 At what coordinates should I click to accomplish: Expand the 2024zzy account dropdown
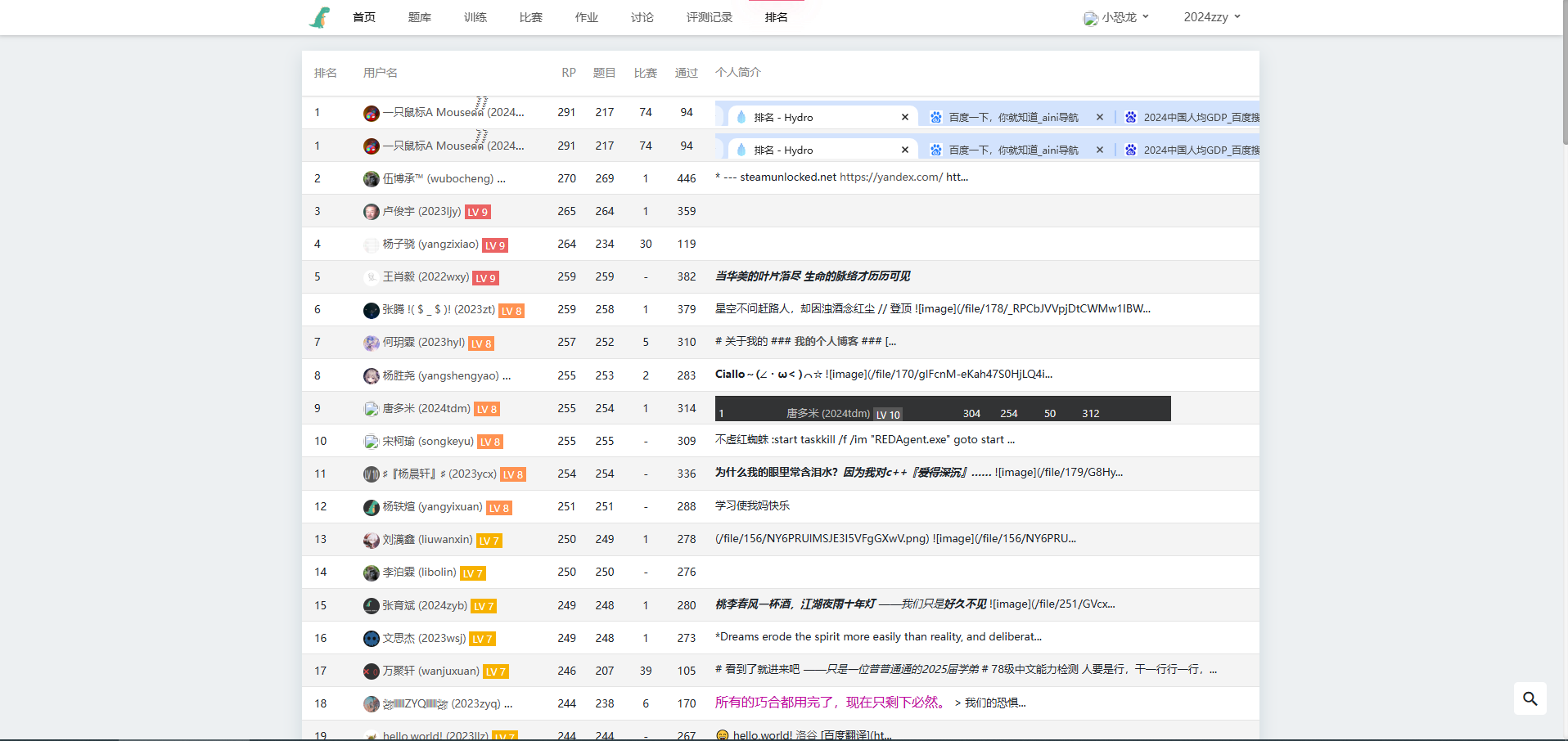pyautogui.click(x=1211, y=17)
